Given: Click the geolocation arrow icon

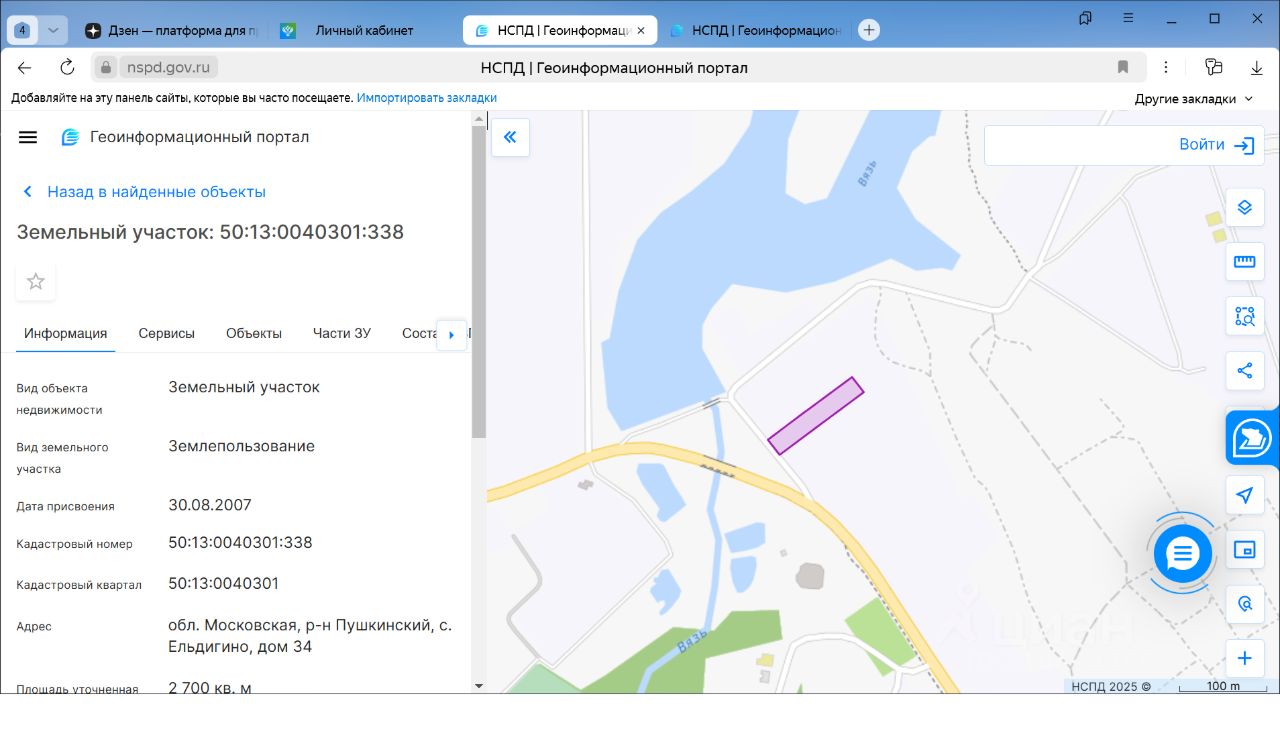Looking at the screenshot, I should pos(1244,495).
